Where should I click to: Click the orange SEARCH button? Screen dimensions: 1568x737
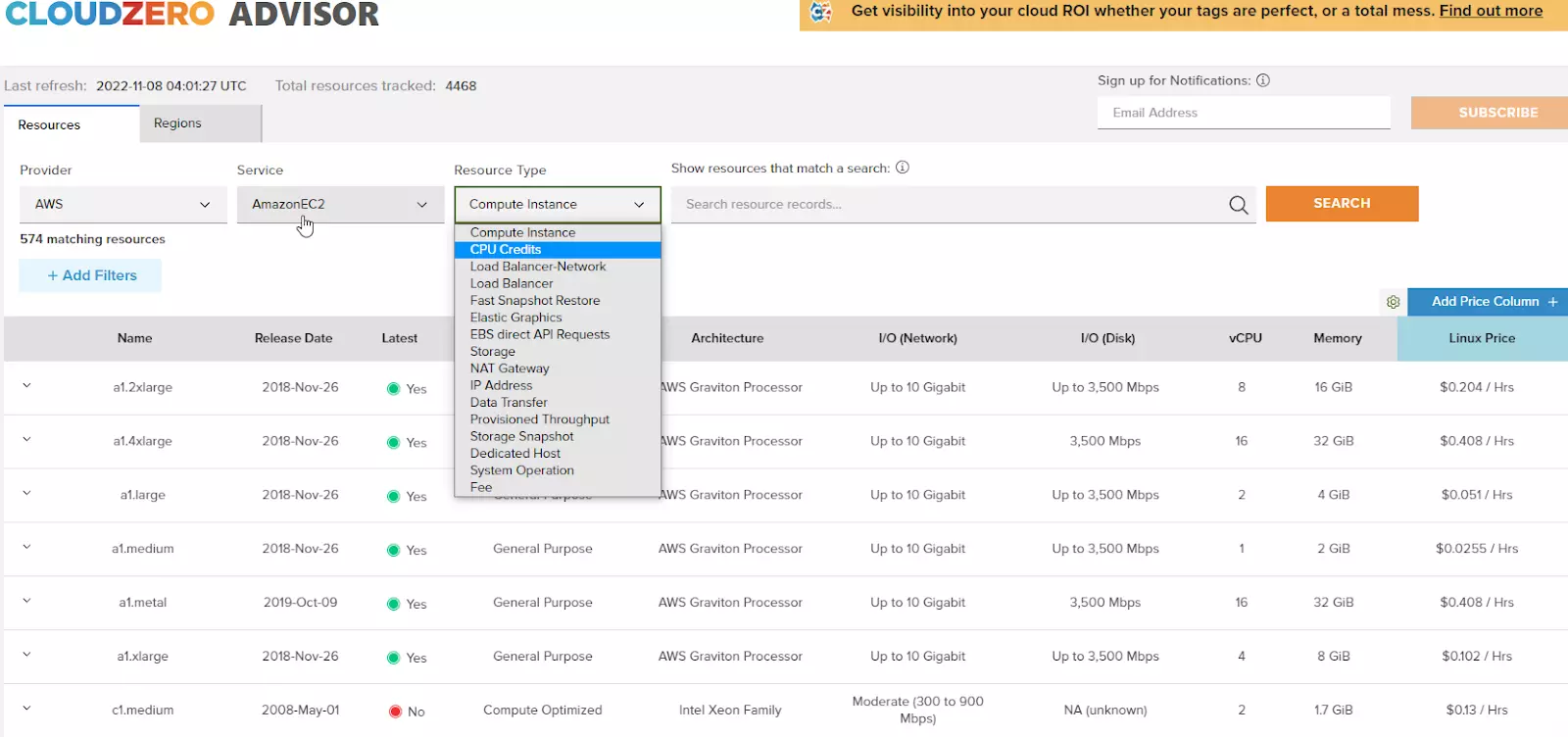[x=1342, y=204]
